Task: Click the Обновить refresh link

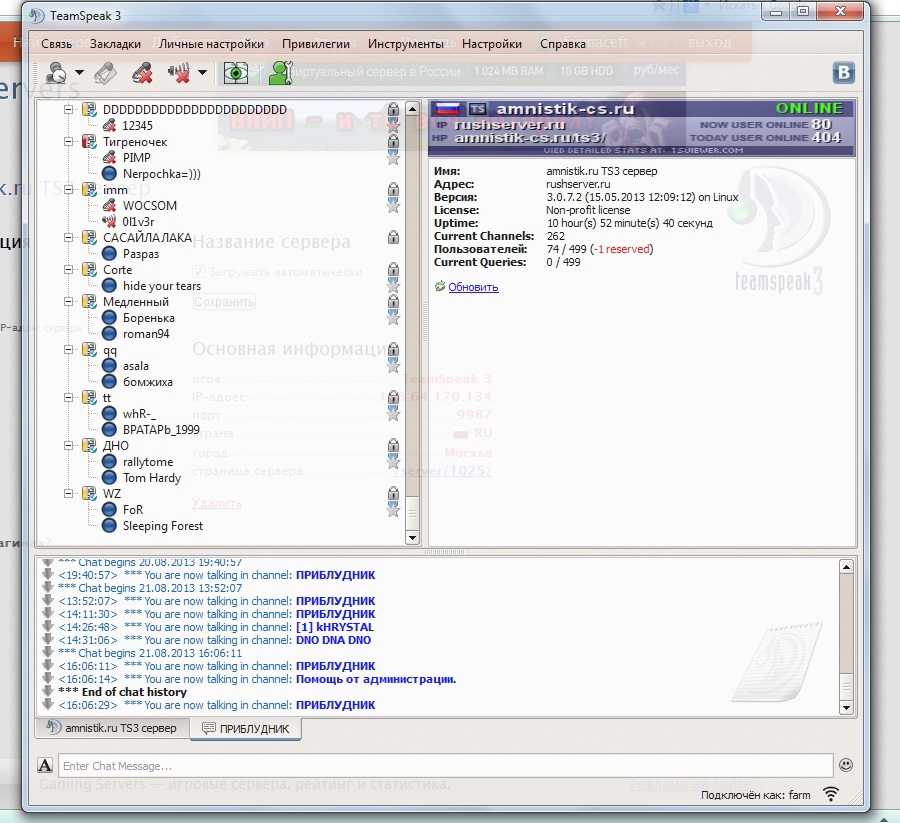Action: click(x=473, y=287)
